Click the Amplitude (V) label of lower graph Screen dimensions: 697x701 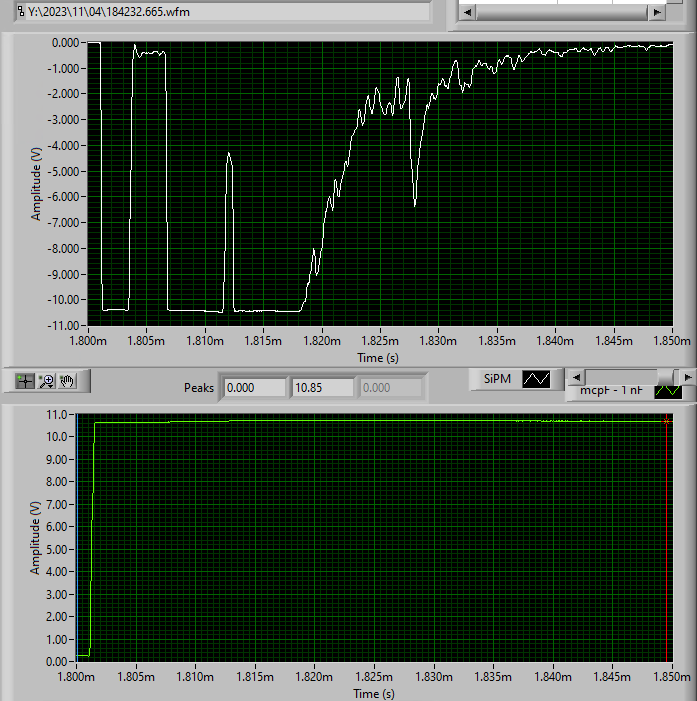35,537
